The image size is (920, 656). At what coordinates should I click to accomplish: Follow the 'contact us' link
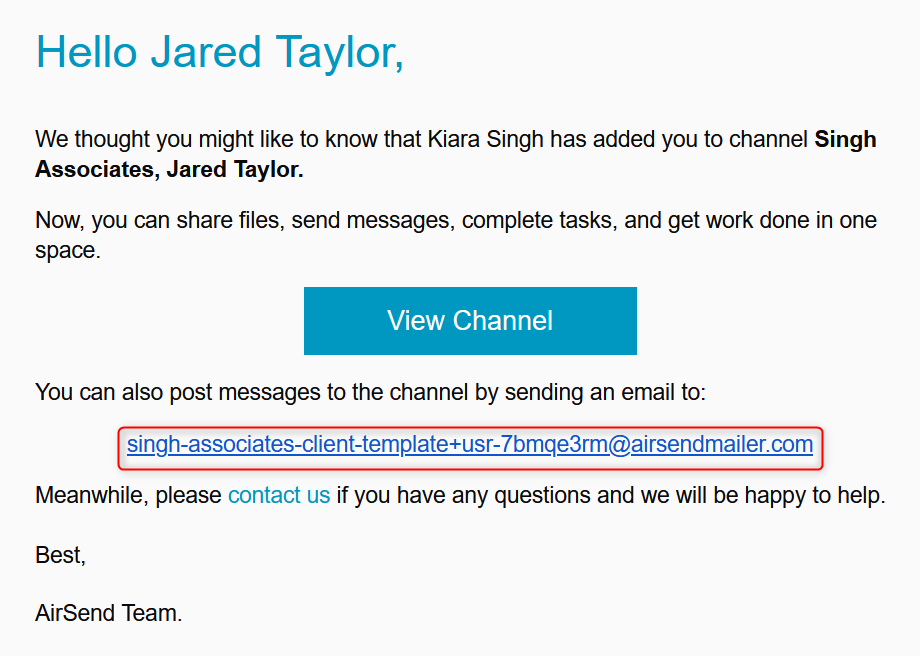tap(279, 495)
